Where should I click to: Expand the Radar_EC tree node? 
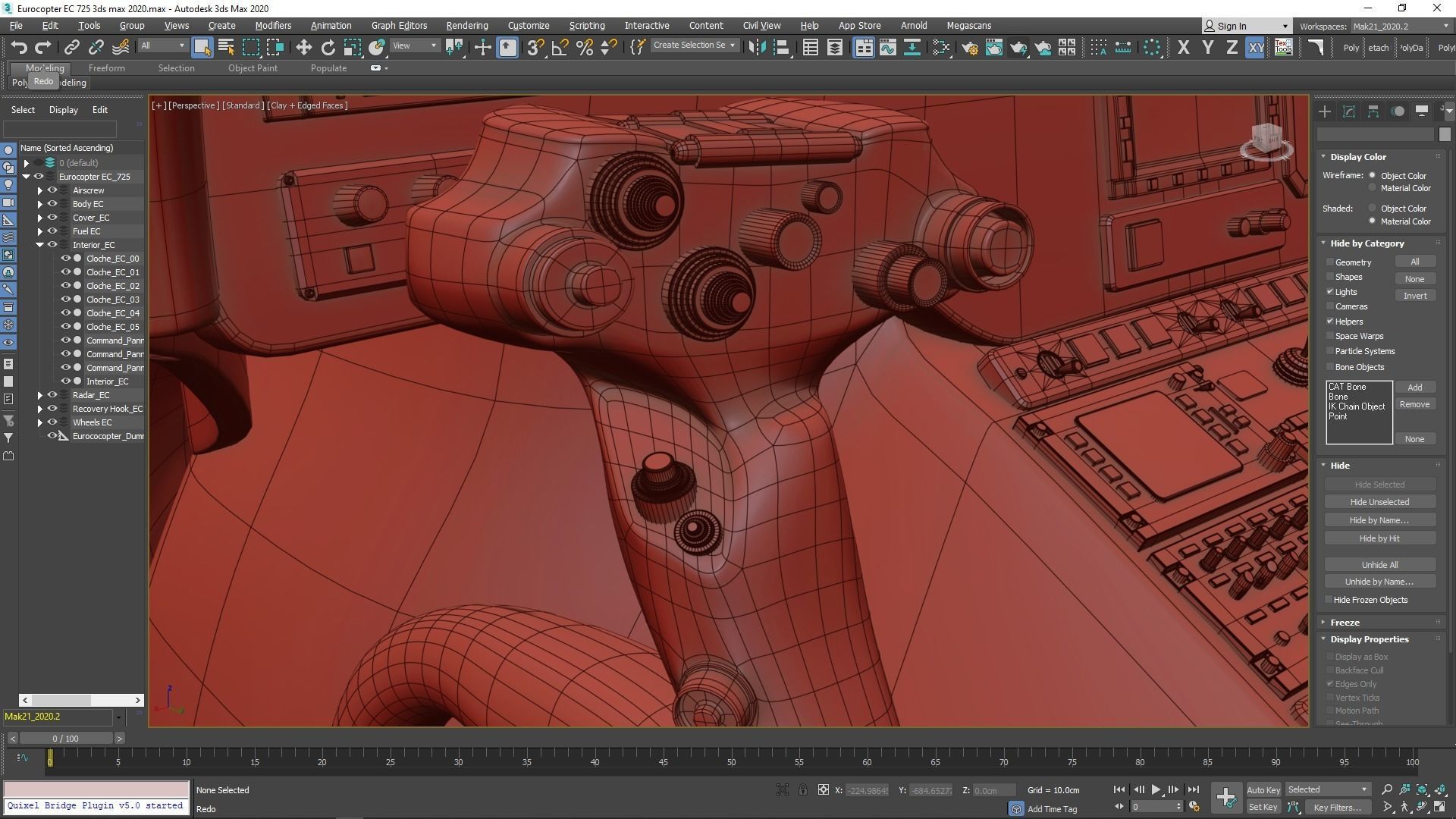tap(39, 395)
